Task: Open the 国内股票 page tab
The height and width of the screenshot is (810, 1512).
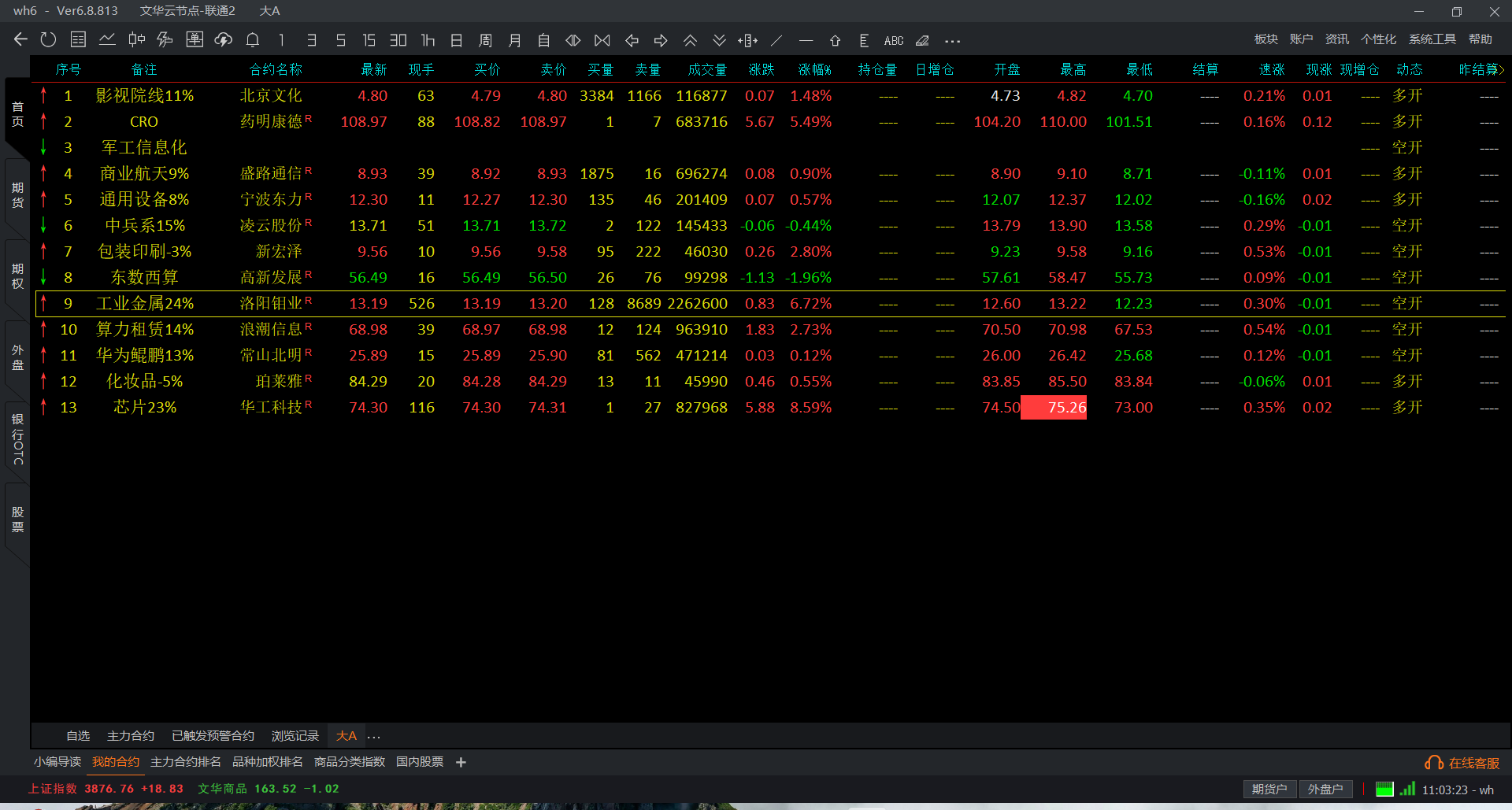Action: [x=420, y=762]
